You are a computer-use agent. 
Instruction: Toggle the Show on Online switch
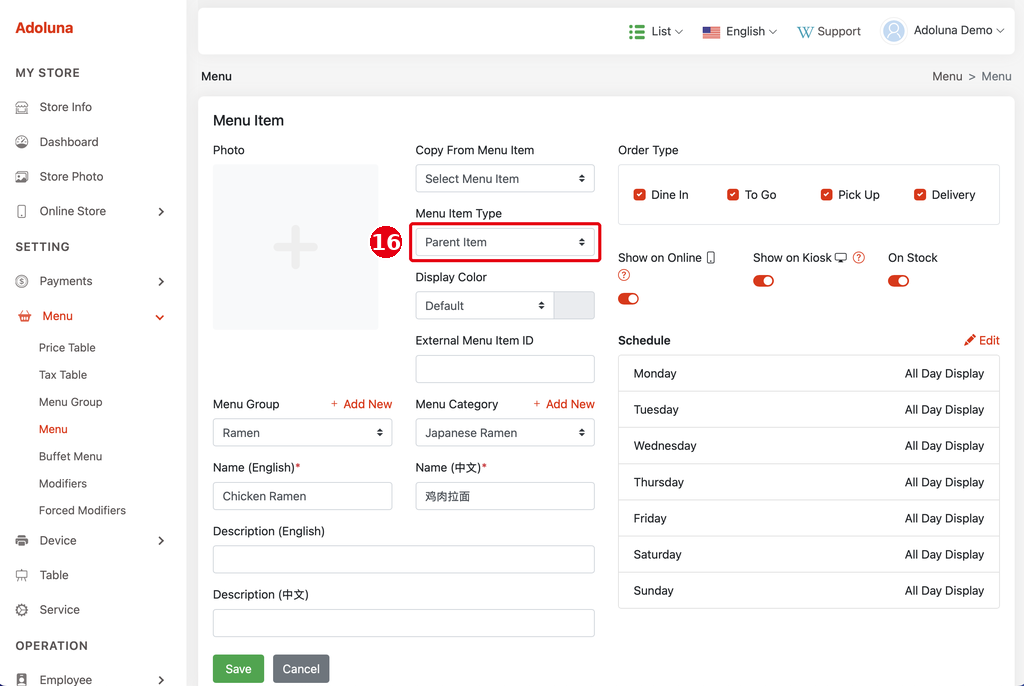point(628,299)
